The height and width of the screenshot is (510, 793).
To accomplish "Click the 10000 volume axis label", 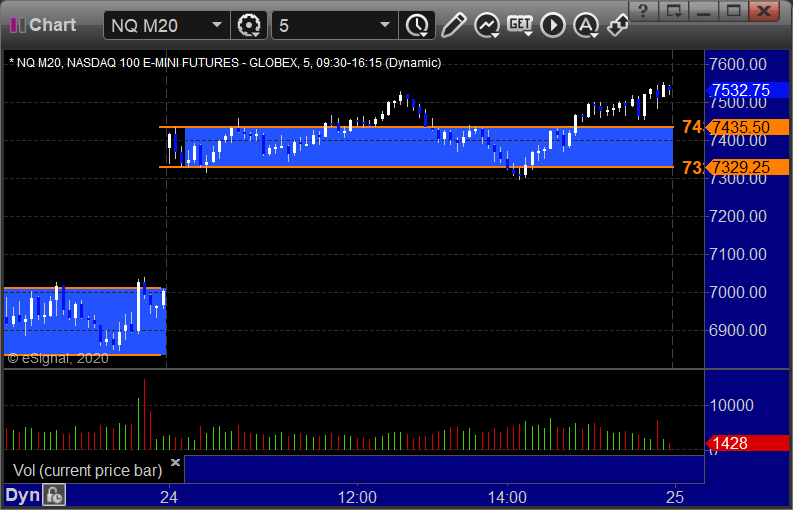I will coord(731,405).
